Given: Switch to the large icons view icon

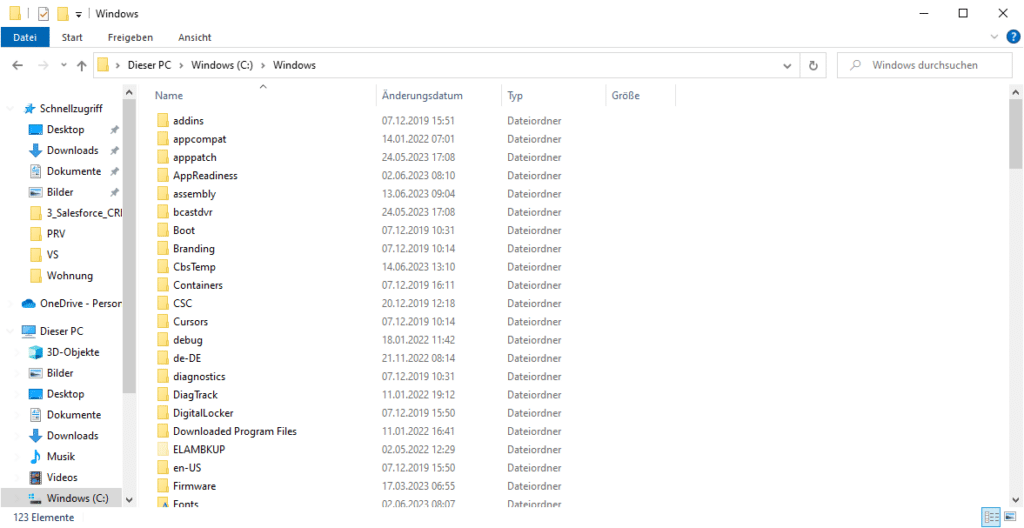Looking at the screenshot, I should 1010,518.
